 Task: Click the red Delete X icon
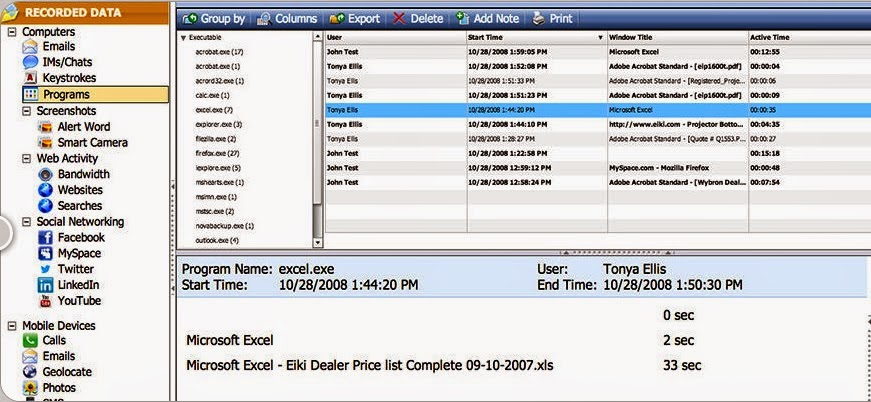pyautogui.click(x=399, y=19)
